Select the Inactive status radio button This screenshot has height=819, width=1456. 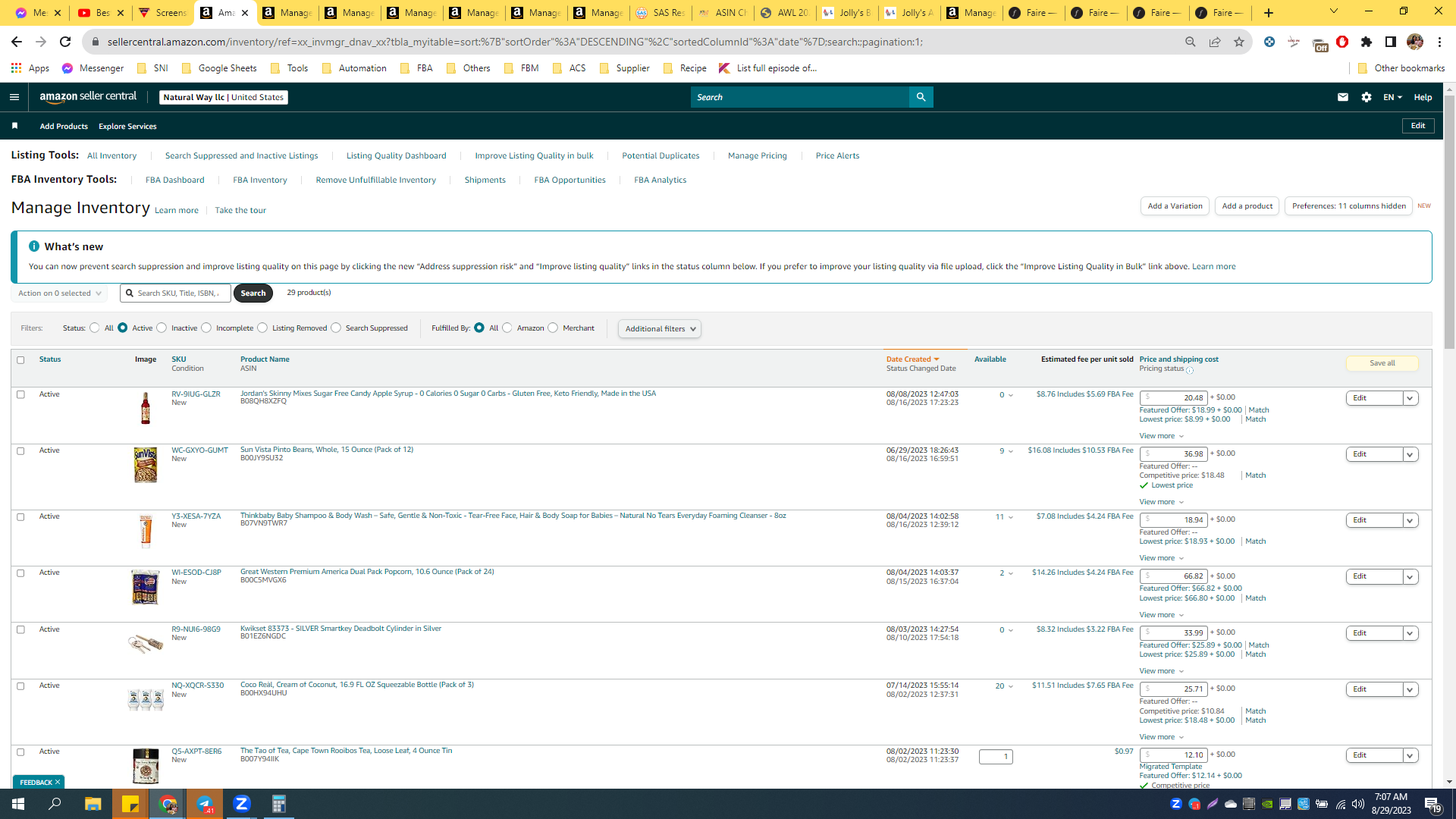tap(162, 328)
